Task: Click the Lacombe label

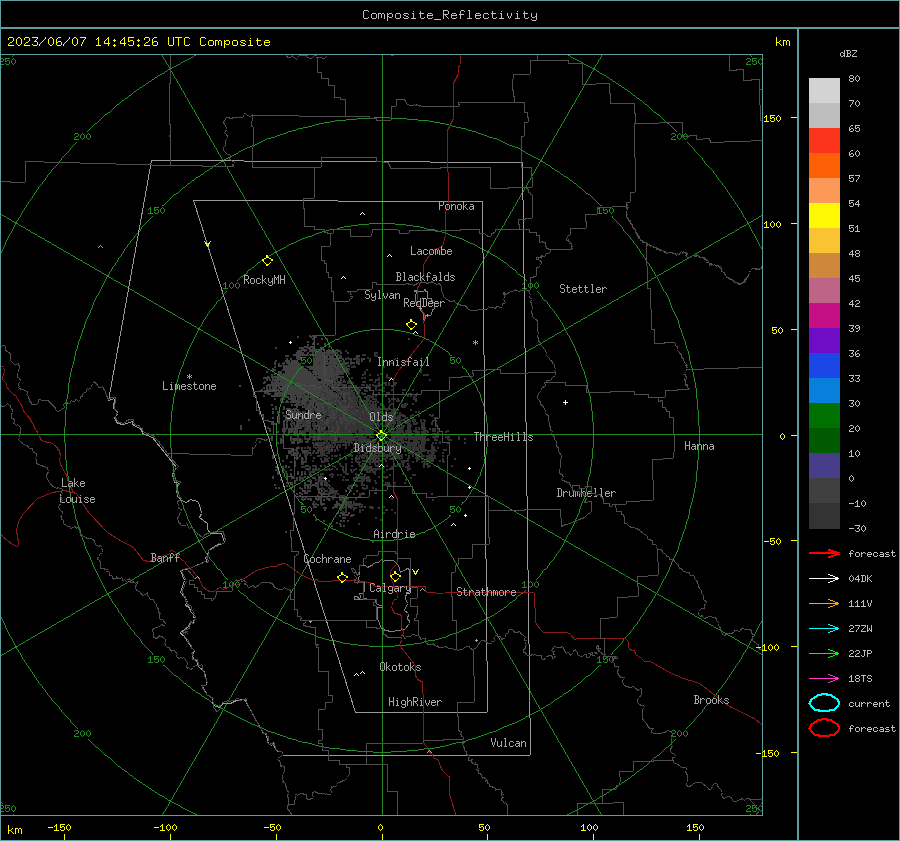Action: pyautogui.click(x=431, y=251)
